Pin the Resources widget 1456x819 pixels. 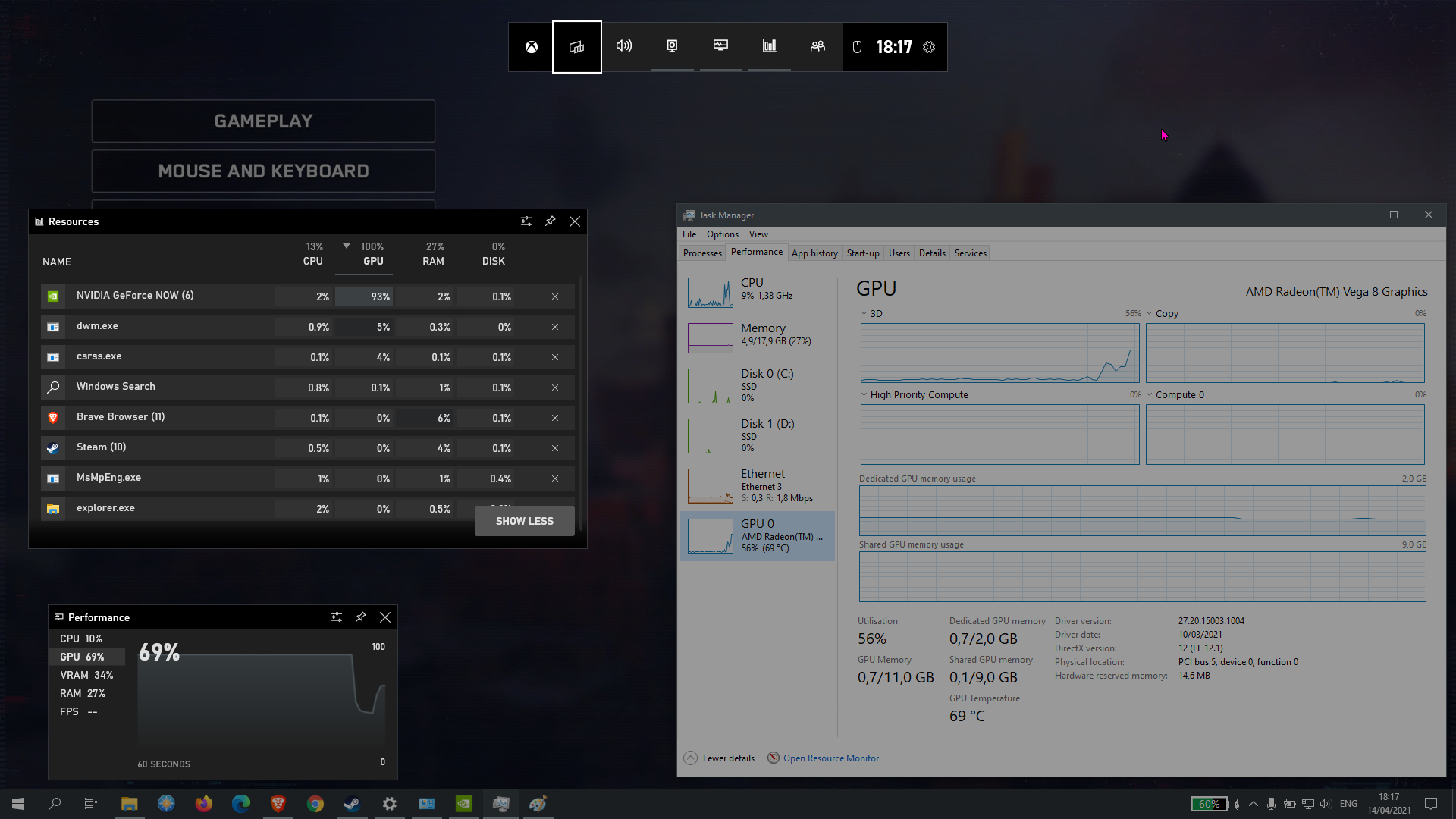(551, 221)
